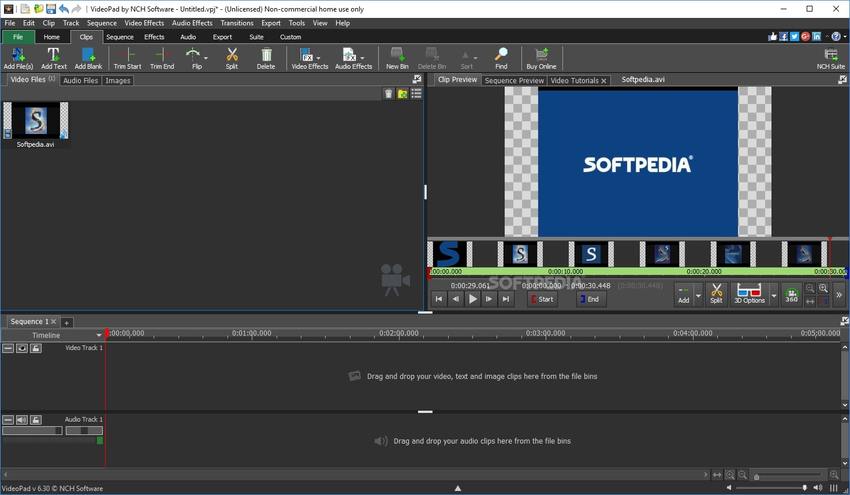Click the bin trash icon above file list
850x495 pixels.
point(389,94)
